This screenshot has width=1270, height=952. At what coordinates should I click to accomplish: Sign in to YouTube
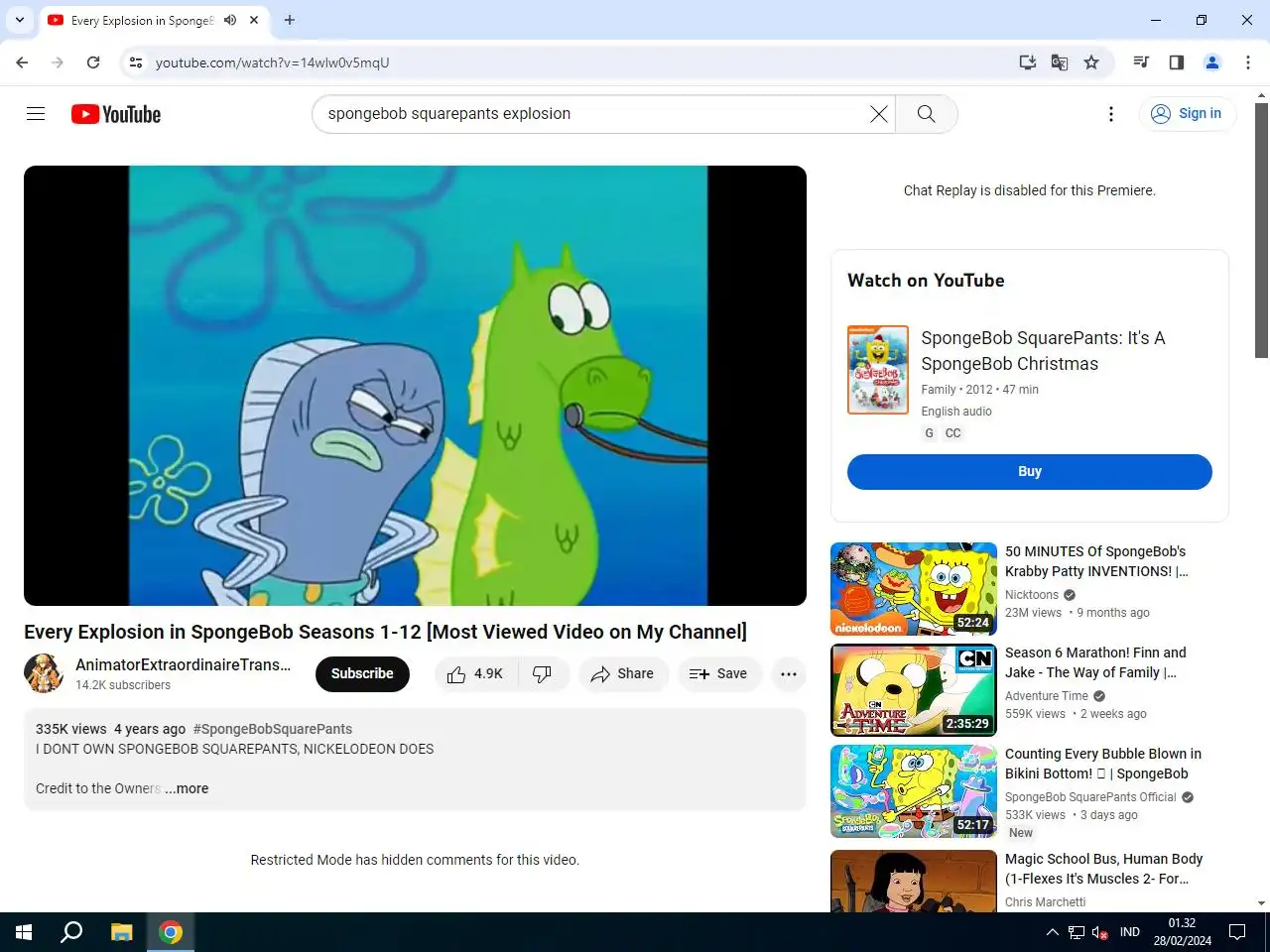click(x=1187, y=114)
